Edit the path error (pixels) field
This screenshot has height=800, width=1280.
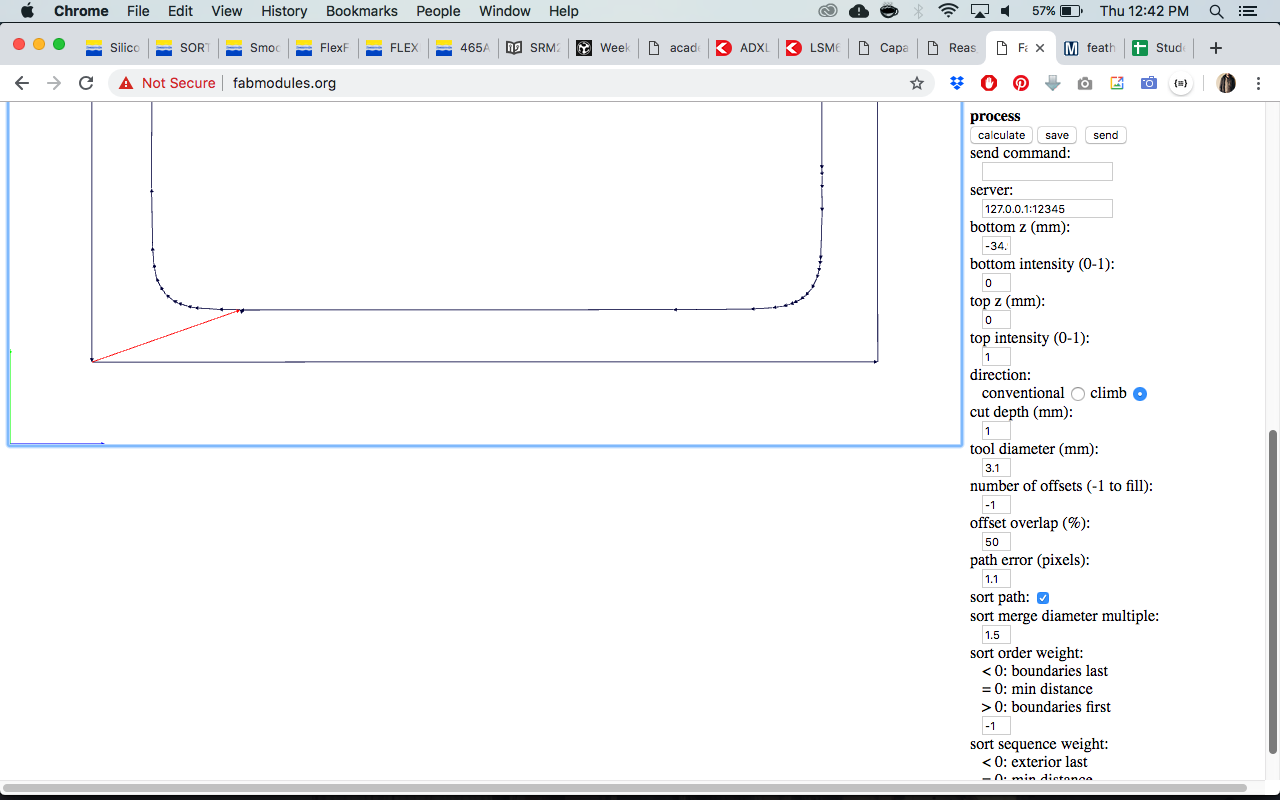996,579
